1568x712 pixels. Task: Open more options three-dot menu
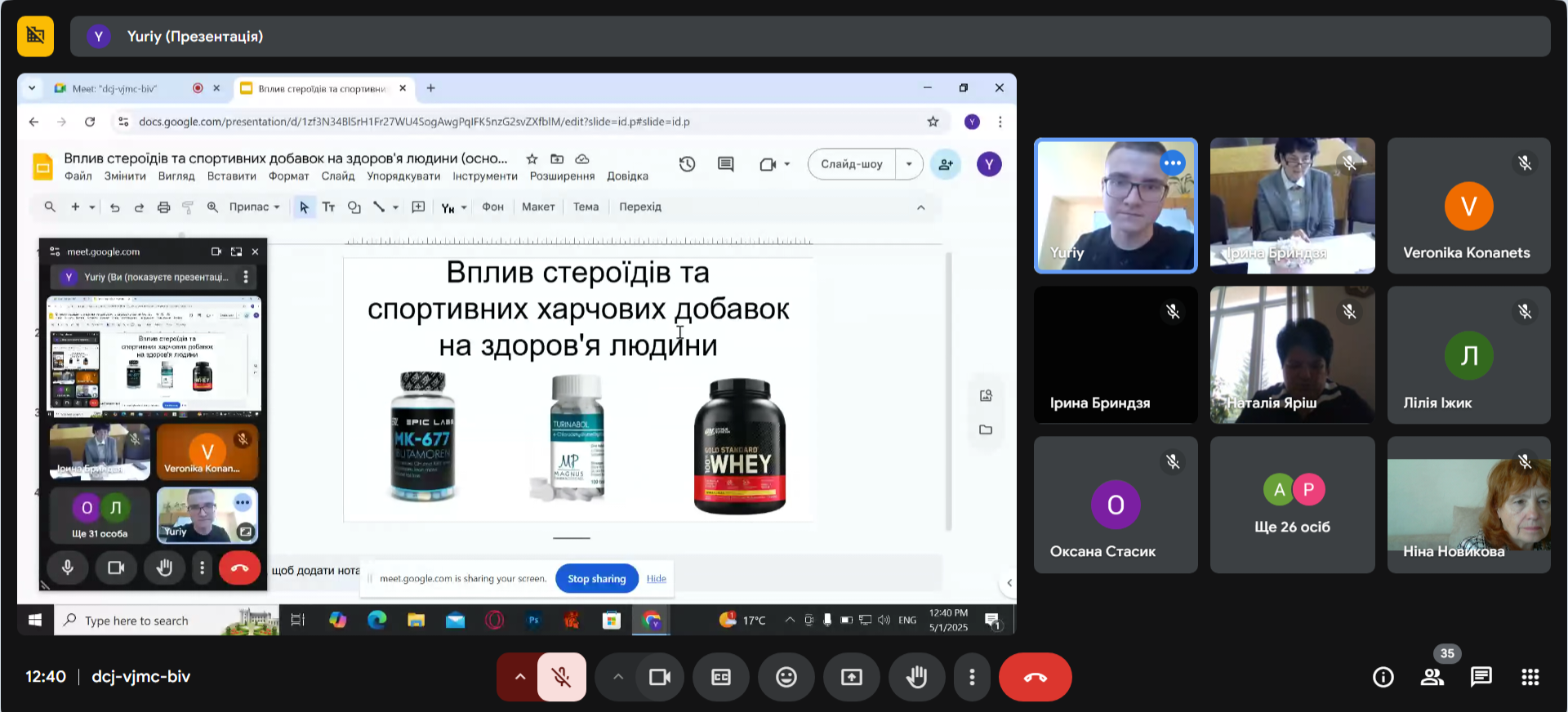click(x=971, y=677)
